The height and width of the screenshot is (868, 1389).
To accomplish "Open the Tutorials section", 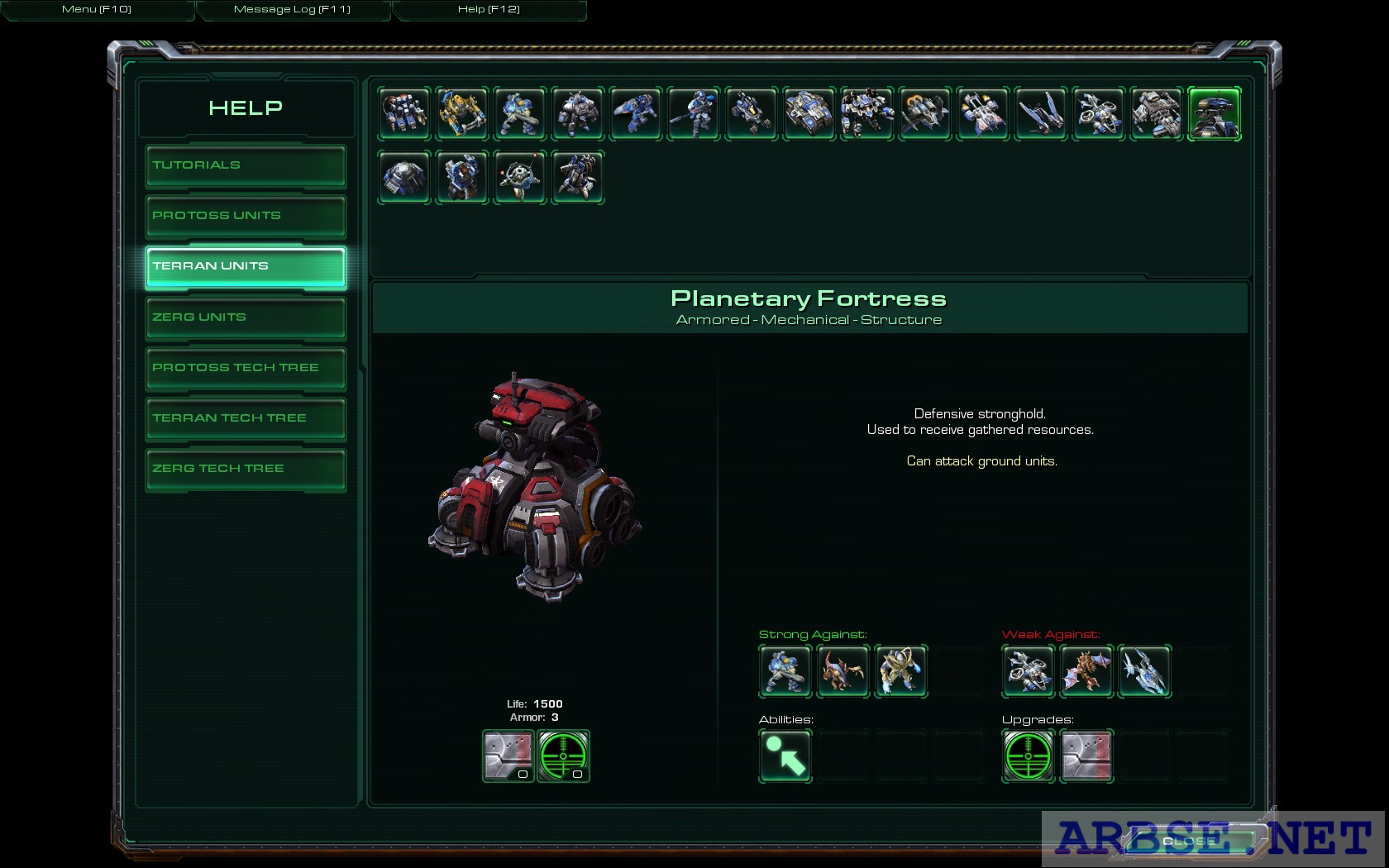I will 246,166.
